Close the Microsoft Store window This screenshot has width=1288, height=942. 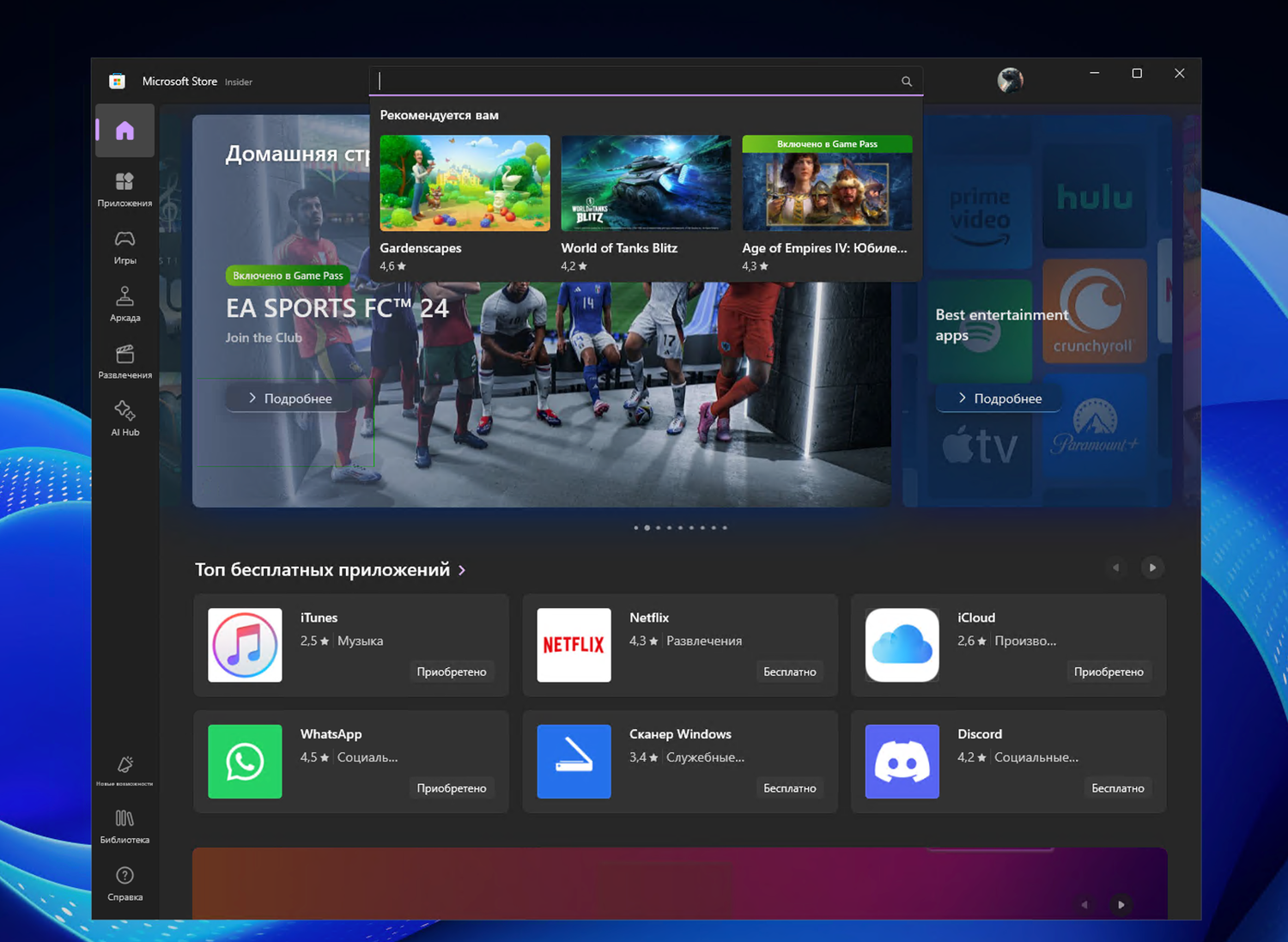[1179, 74]
